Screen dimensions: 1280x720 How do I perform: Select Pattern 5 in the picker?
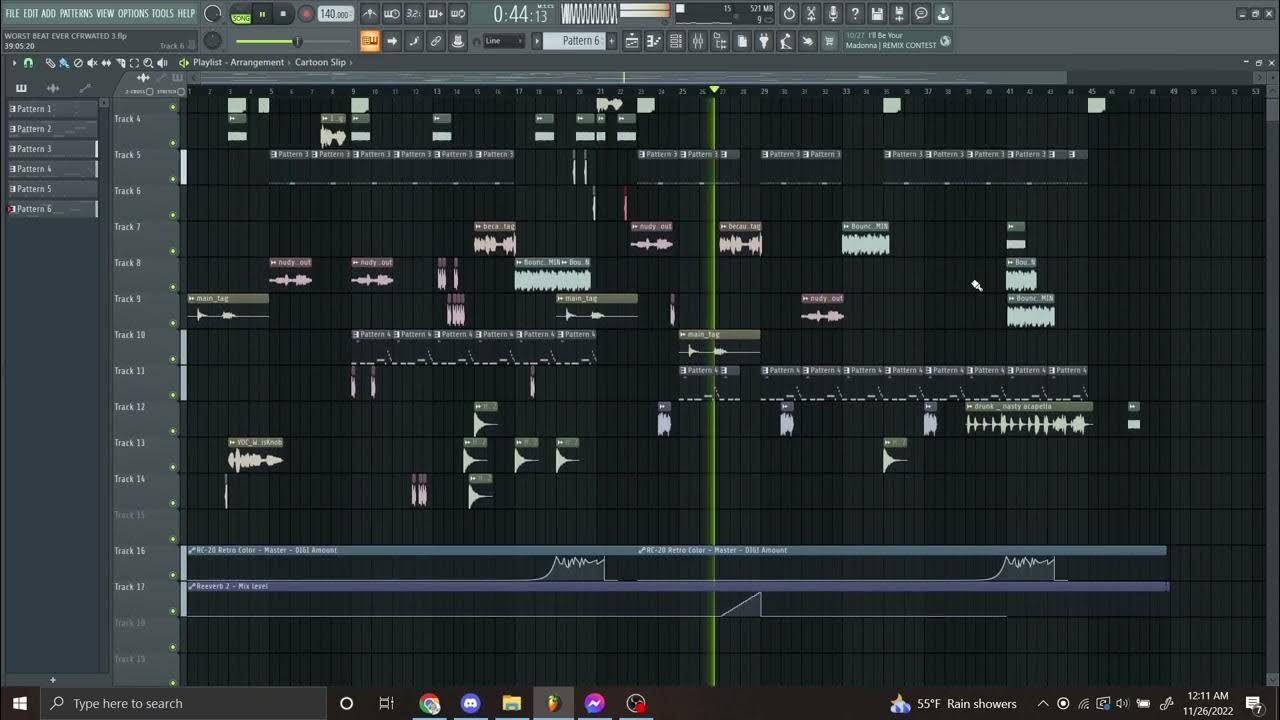[x=53, y=188]
